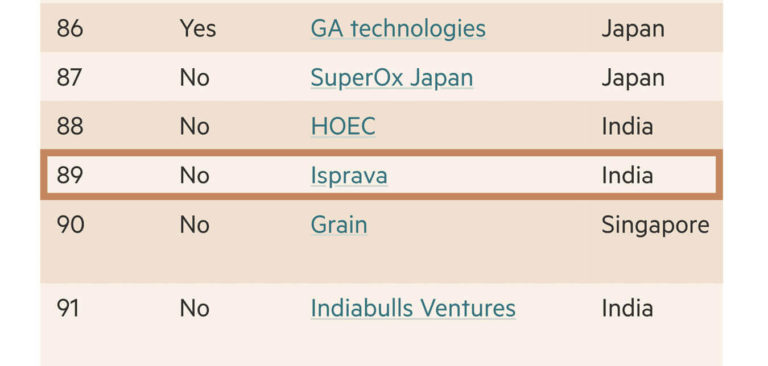Click the Singapore country cell
The height and width of the screenshot is (366, 768).
coord(655,225)
